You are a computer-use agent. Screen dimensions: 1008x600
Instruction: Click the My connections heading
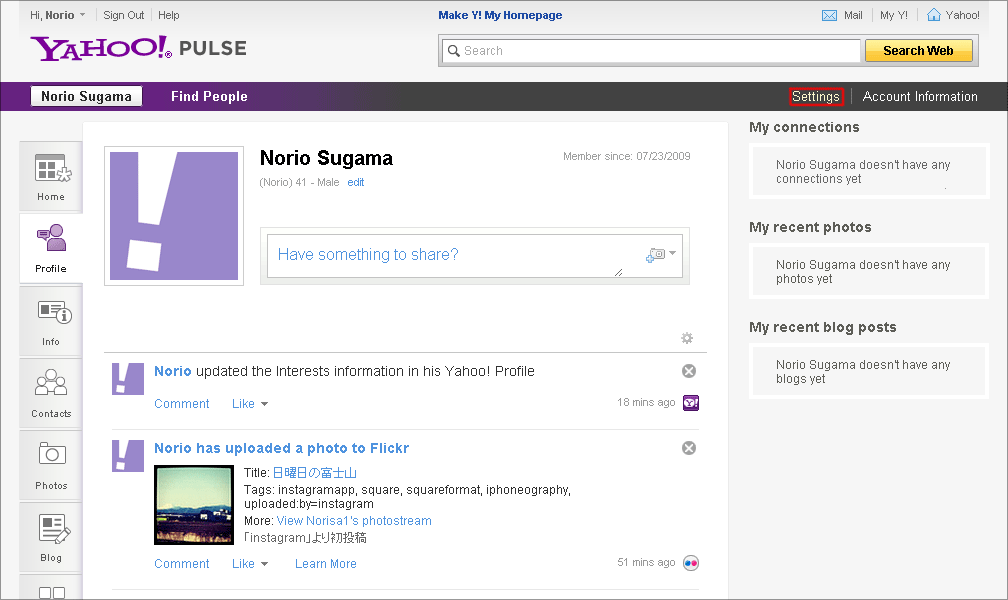tap(804, 127)
